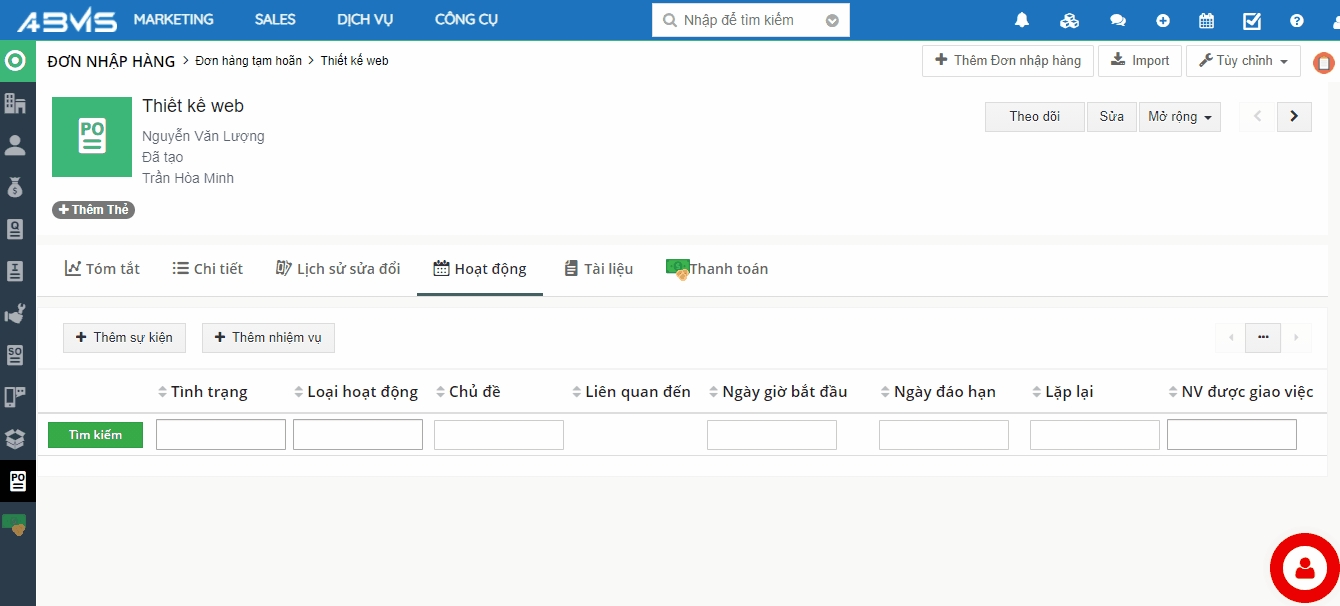1340x606 pixels.
Task: Open the organizations building icon in sidebar
Action: pyautogui.click(x=15, y=103)
